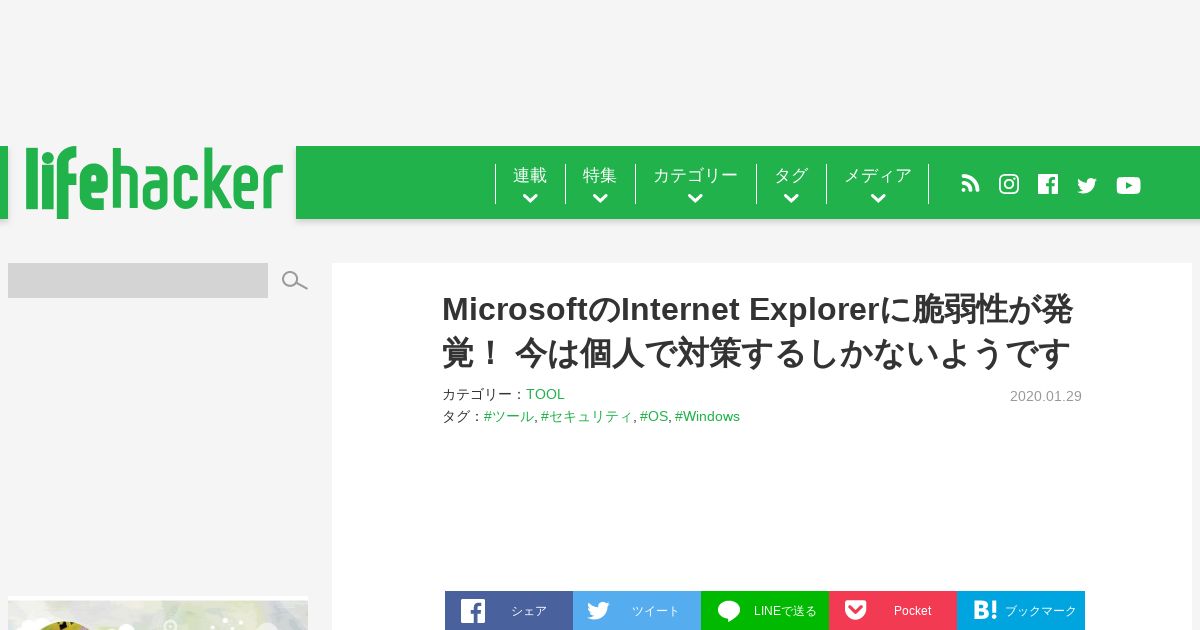Open the #Windows tag link
This screenshot has height=630, width=1200.
coord(707,417)
